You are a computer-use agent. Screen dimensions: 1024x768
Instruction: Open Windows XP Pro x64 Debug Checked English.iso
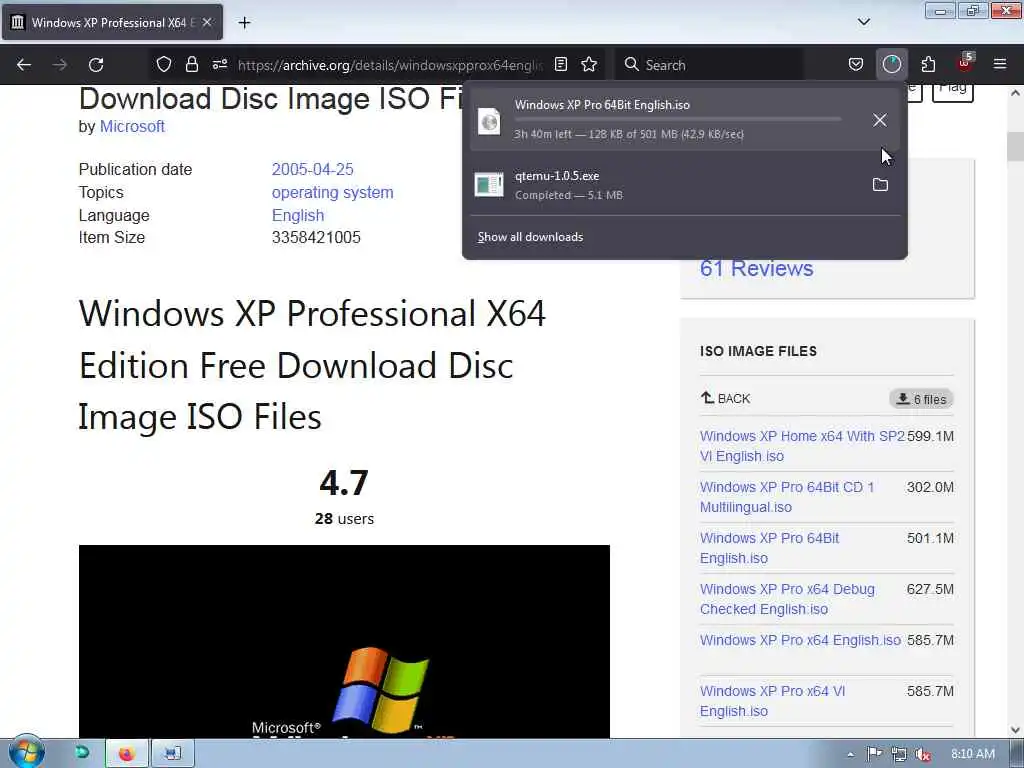pyautogui.click(x=787, y=599)
